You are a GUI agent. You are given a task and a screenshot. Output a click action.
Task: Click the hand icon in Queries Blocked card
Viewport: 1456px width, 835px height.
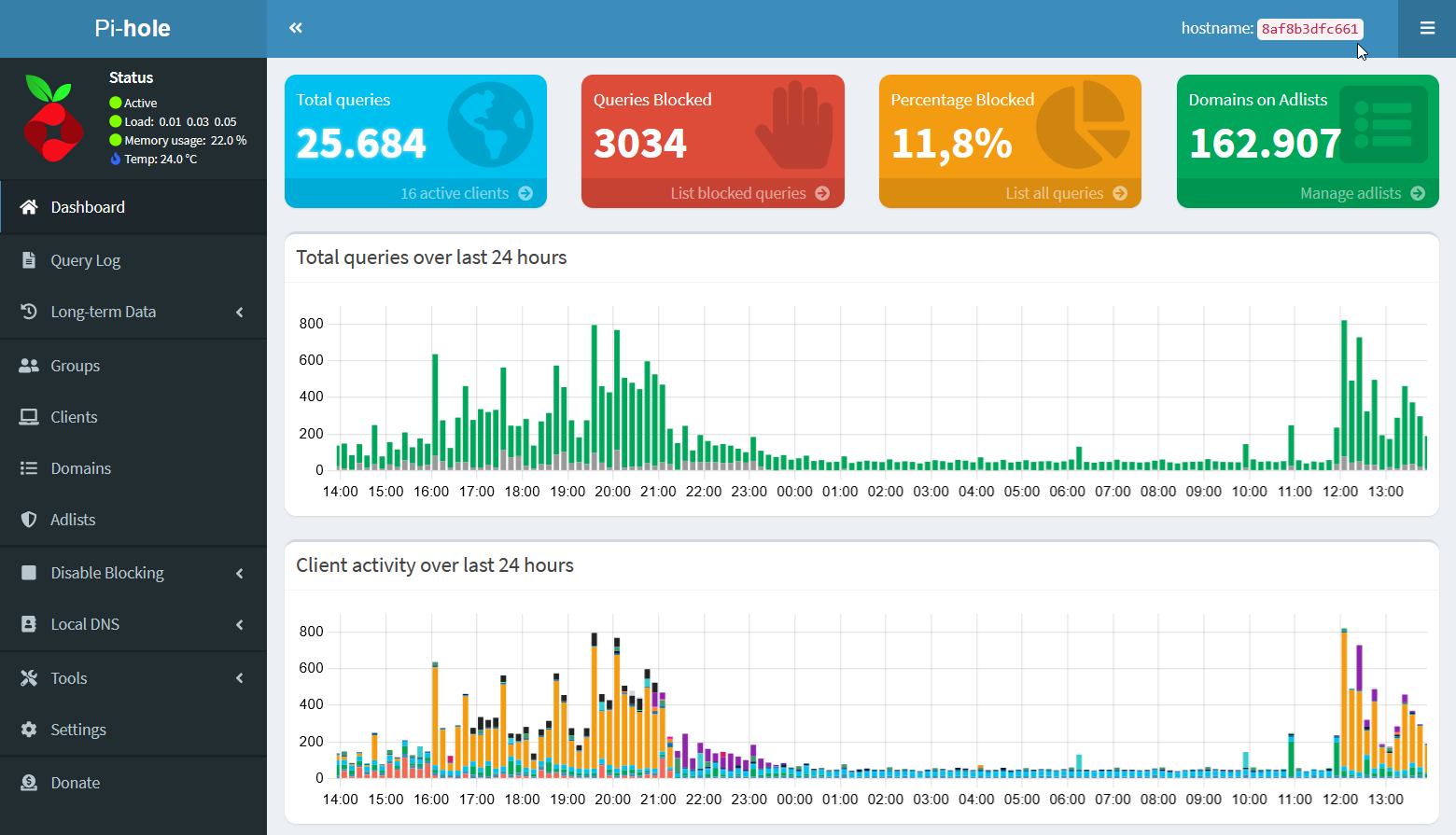point(794,125)
